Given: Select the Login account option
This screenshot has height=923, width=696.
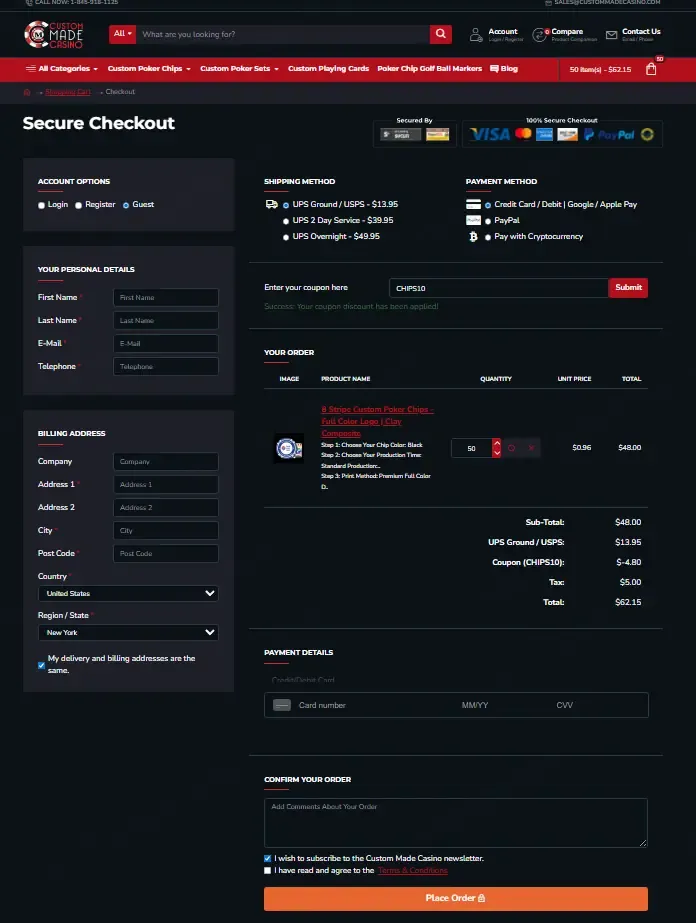Looking at the screenshot, I should 41,205.
